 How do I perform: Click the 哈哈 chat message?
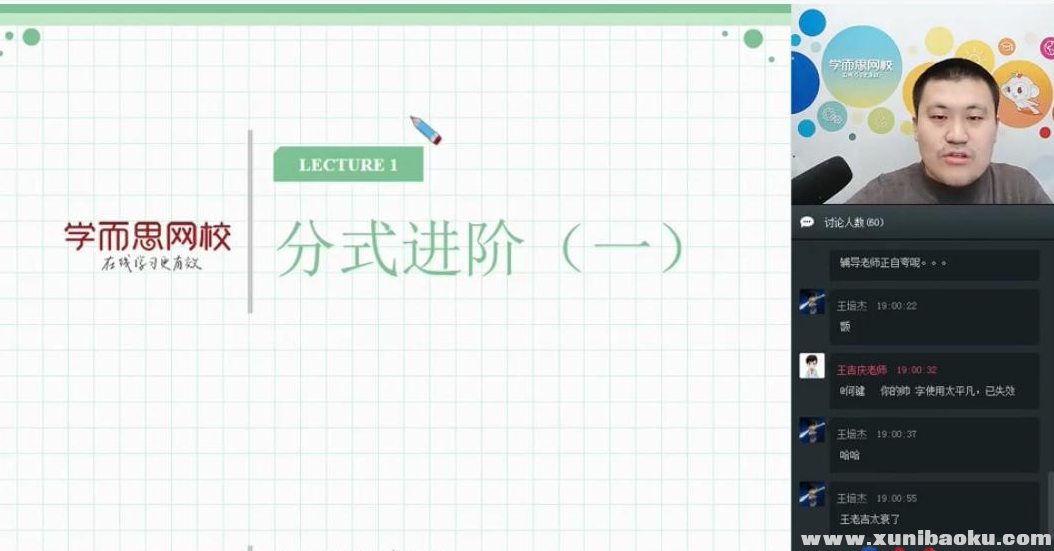pyautogui.click(x=849, y=455)
